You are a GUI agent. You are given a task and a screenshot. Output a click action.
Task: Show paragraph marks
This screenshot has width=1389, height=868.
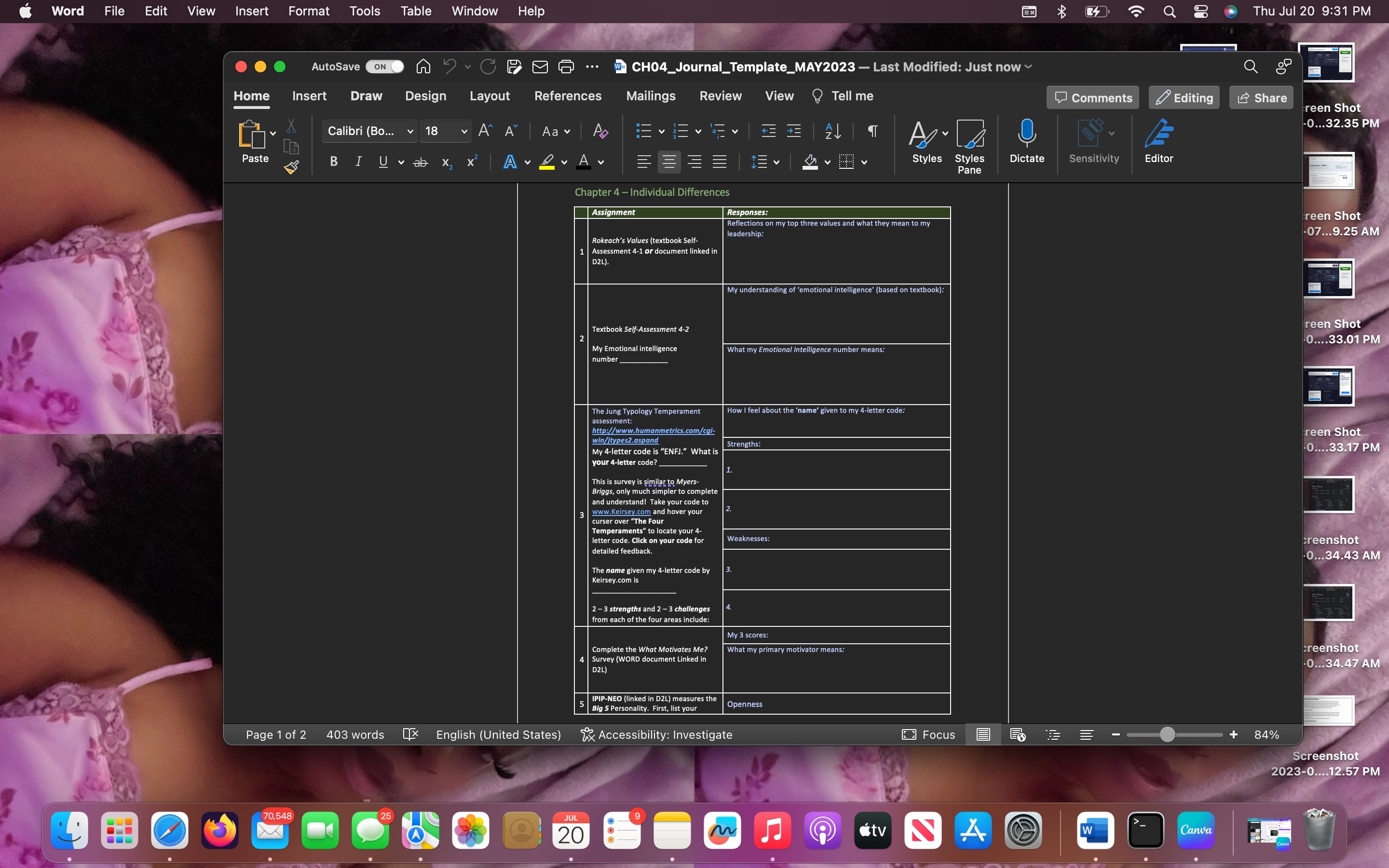(872, 131)
